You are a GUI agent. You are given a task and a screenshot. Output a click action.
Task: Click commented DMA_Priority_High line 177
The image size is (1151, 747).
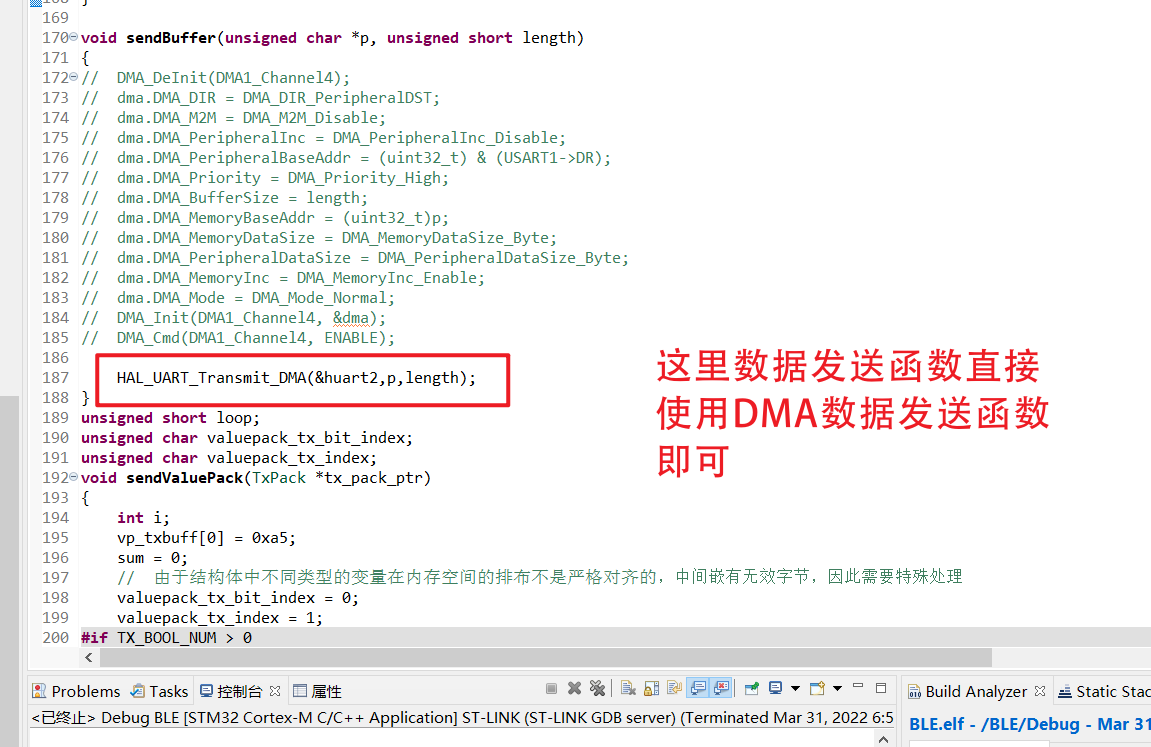[265, 178]
